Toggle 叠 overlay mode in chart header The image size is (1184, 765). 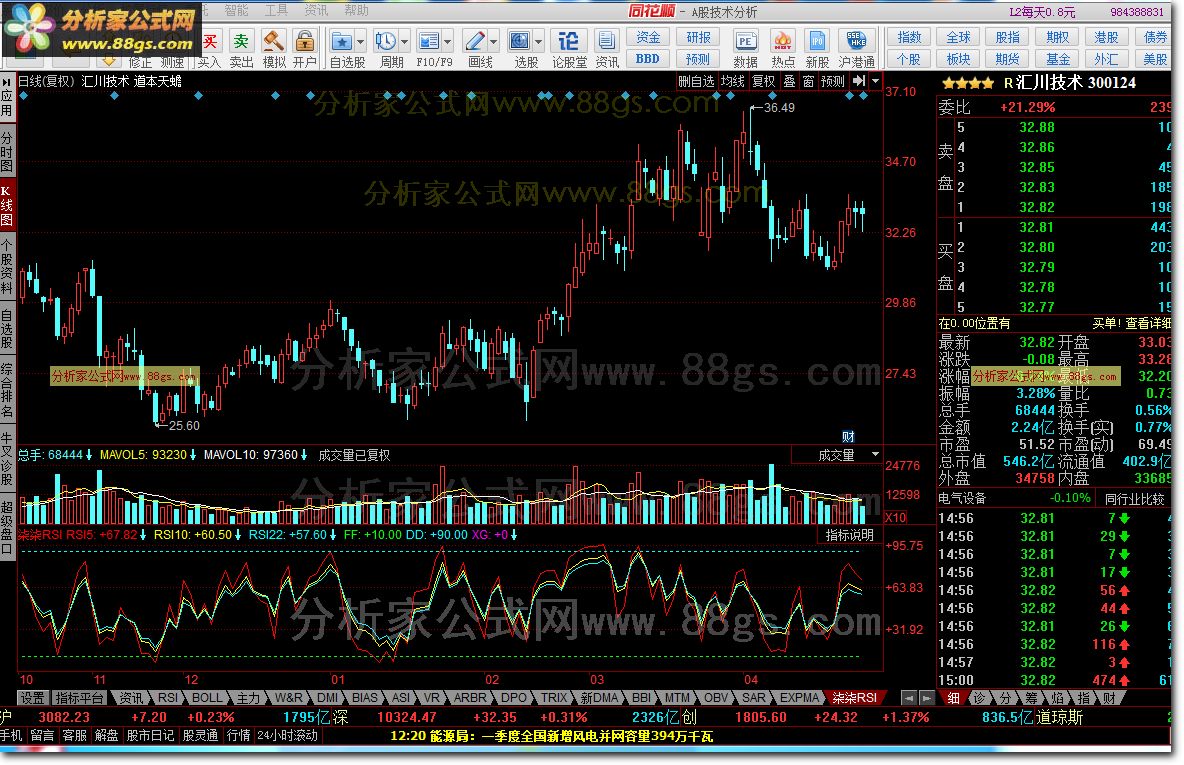(789, 81)
